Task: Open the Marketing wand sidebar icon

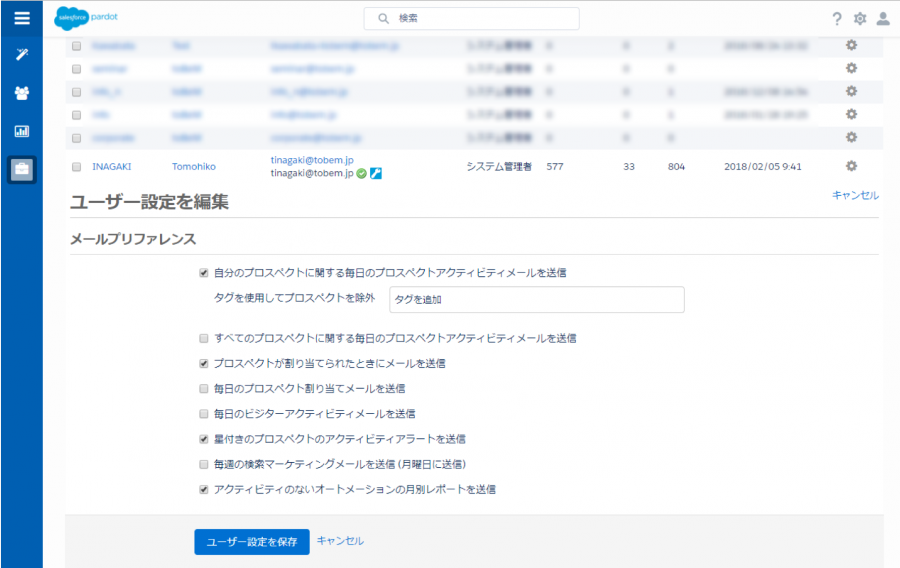Action: click(21, 54)
